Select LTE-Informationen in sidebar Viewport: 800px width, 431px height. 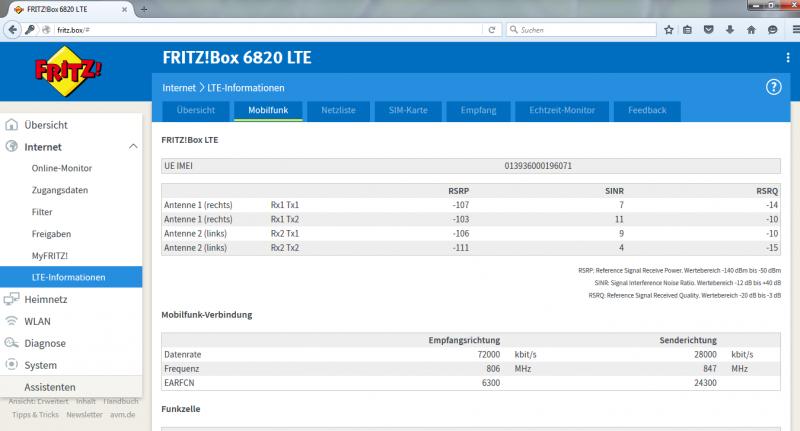[71, 277]
